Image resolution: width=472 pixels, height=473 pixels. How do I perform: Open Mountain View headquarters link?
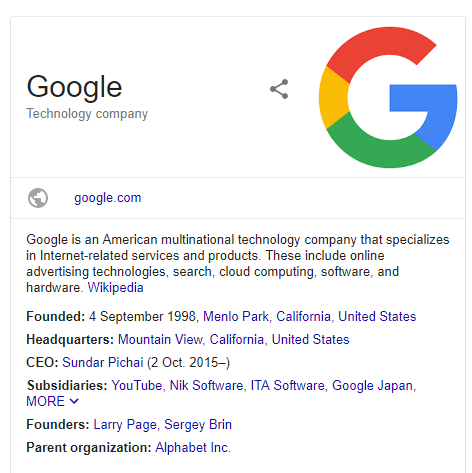pos(160,339)
